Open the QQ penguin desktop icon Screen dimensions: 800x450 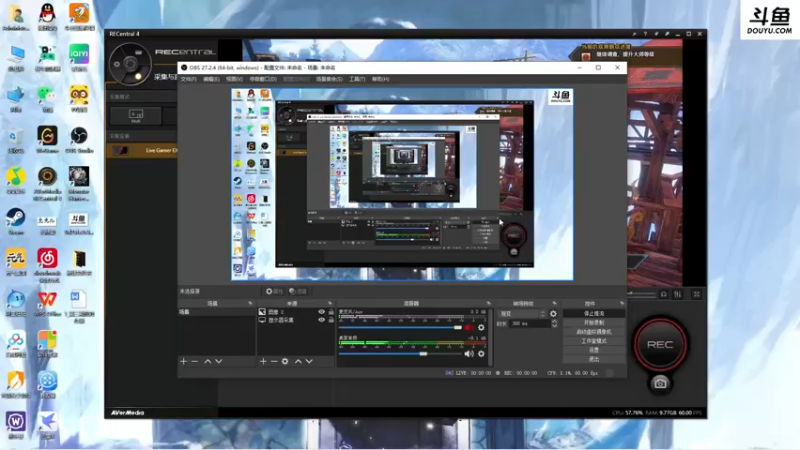coord(47,17)
